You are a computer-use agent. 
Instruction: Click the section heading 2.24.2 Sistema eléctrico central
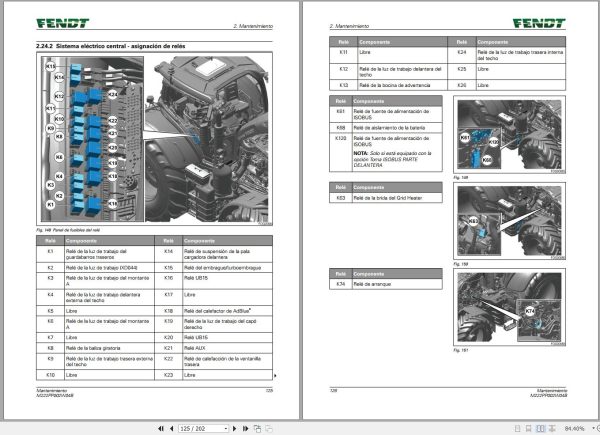click(111, 46)
